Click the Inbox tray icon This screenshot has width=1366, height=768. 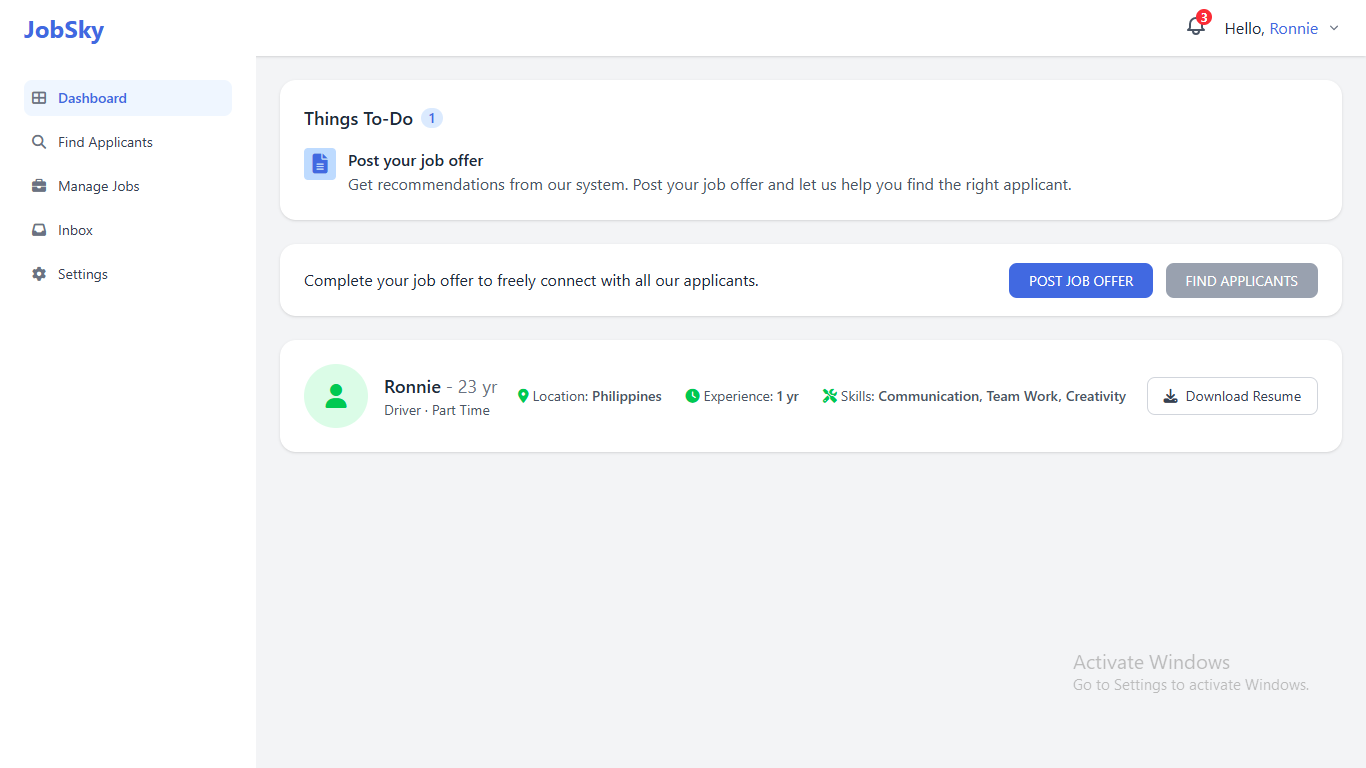[39, 230]
